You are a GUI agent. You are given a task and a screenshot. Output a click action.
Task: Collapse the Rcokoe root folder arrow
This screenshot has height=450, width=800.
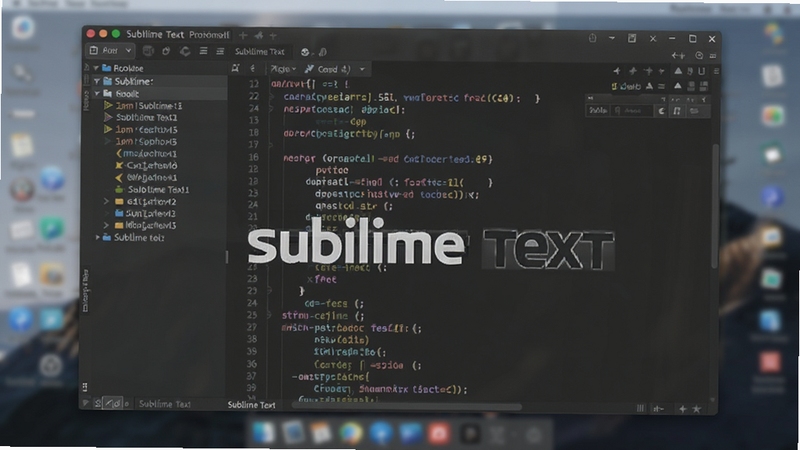96,68
